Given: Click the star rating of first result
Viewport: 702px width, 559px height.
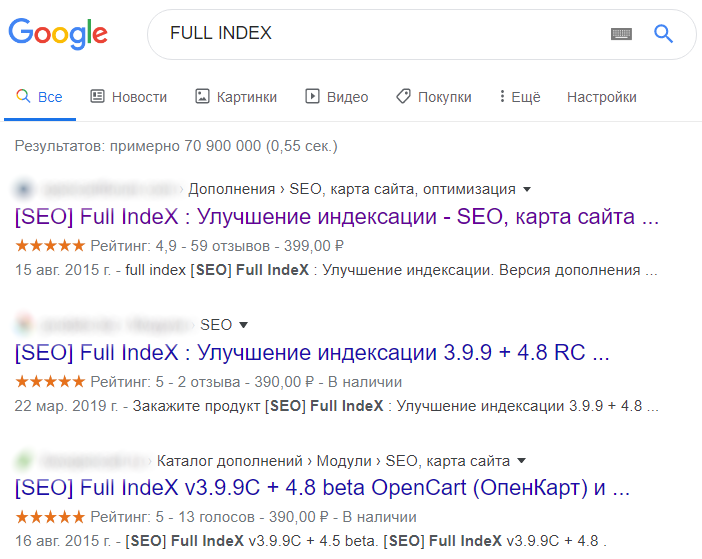Looking at the screenshot, I should [50, 245].
